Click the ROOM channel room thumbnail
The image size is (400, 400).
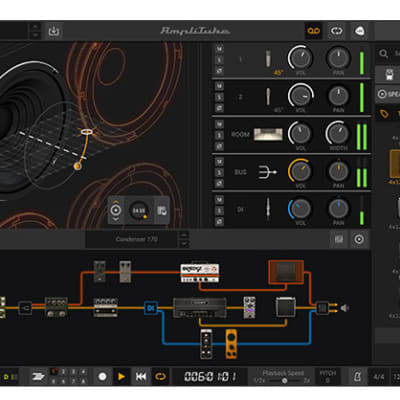268,134
